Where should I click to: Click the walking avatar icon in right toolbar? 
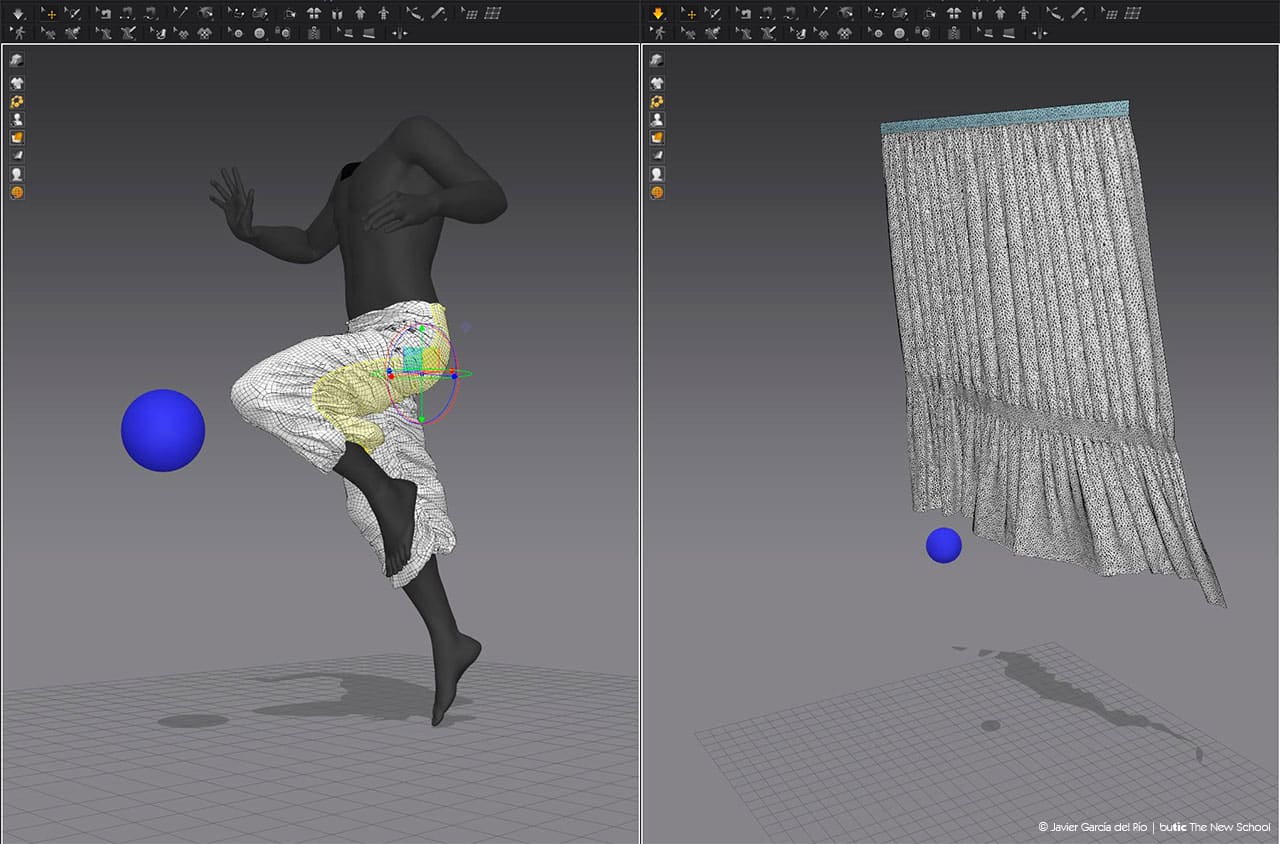click(657, 33)
